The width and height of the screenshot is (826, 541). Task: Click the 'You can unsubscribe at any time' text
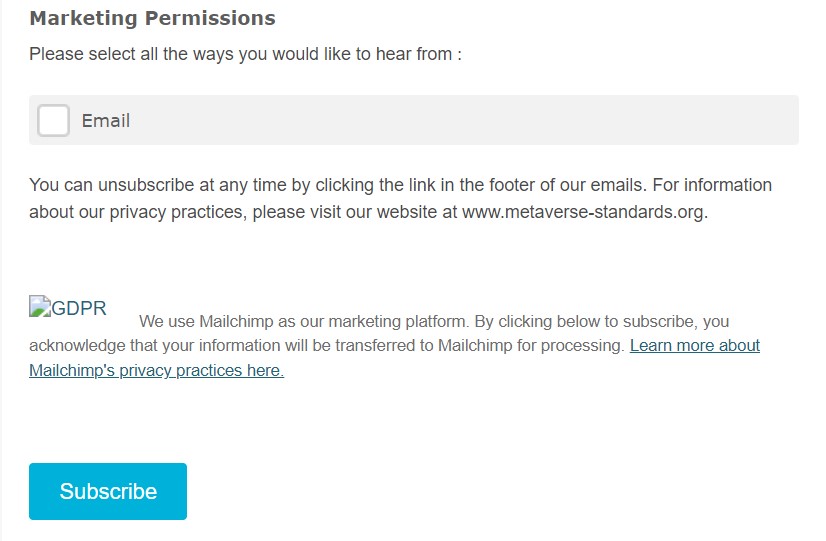(x=150, y=185)
